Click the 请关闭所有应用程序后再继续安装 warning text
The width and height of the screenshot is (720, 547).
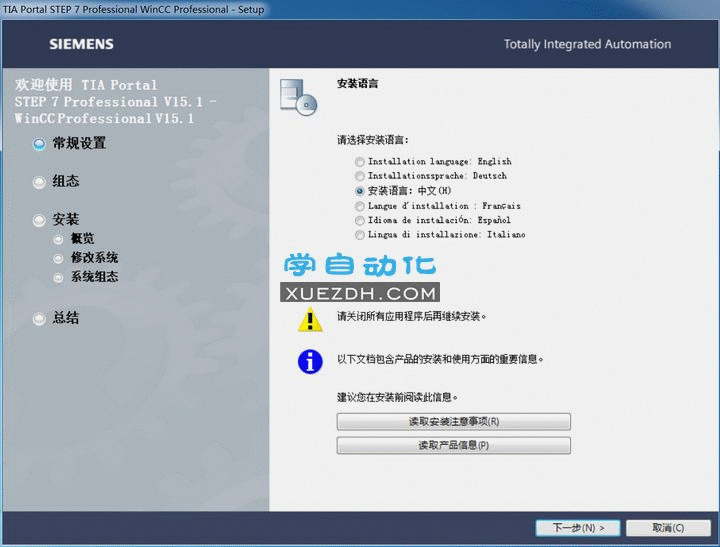tap(411, 316)
